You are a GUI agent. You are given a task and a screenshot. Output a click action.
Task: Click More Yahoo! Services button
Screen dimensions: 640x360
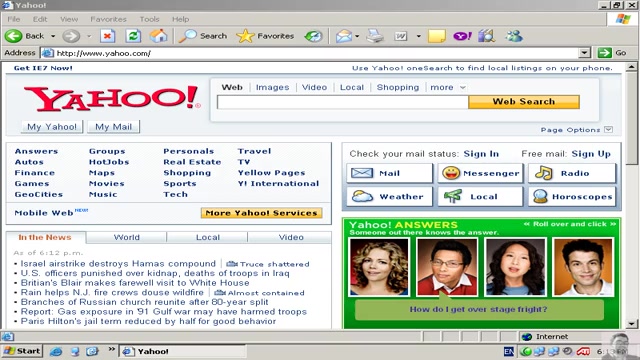[261, 213]
